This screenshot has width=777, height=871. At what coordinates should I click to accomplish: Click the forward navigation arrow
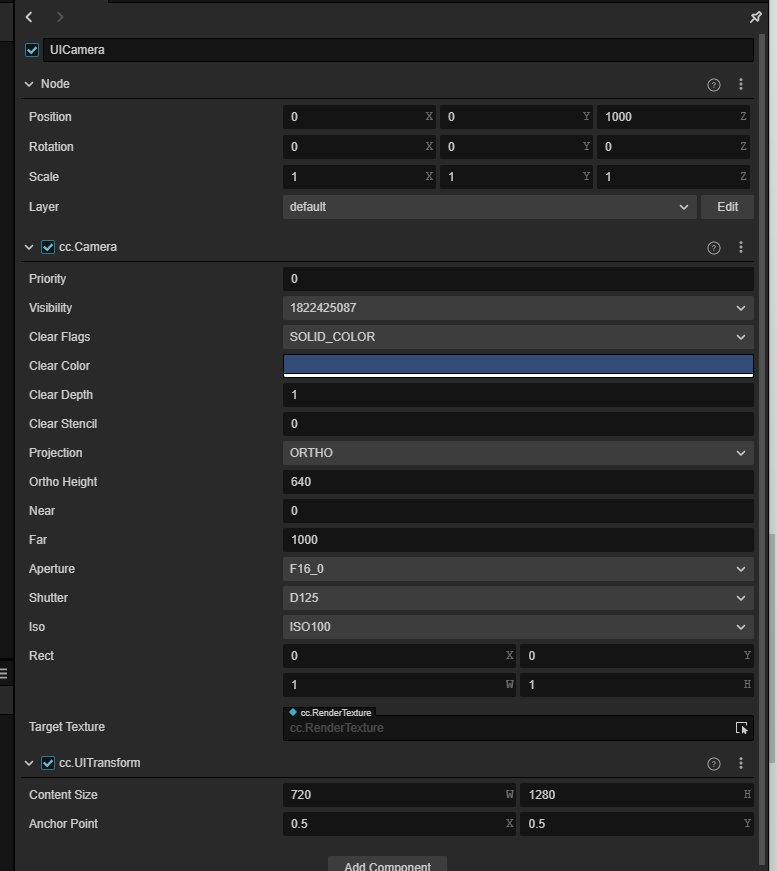60,17
